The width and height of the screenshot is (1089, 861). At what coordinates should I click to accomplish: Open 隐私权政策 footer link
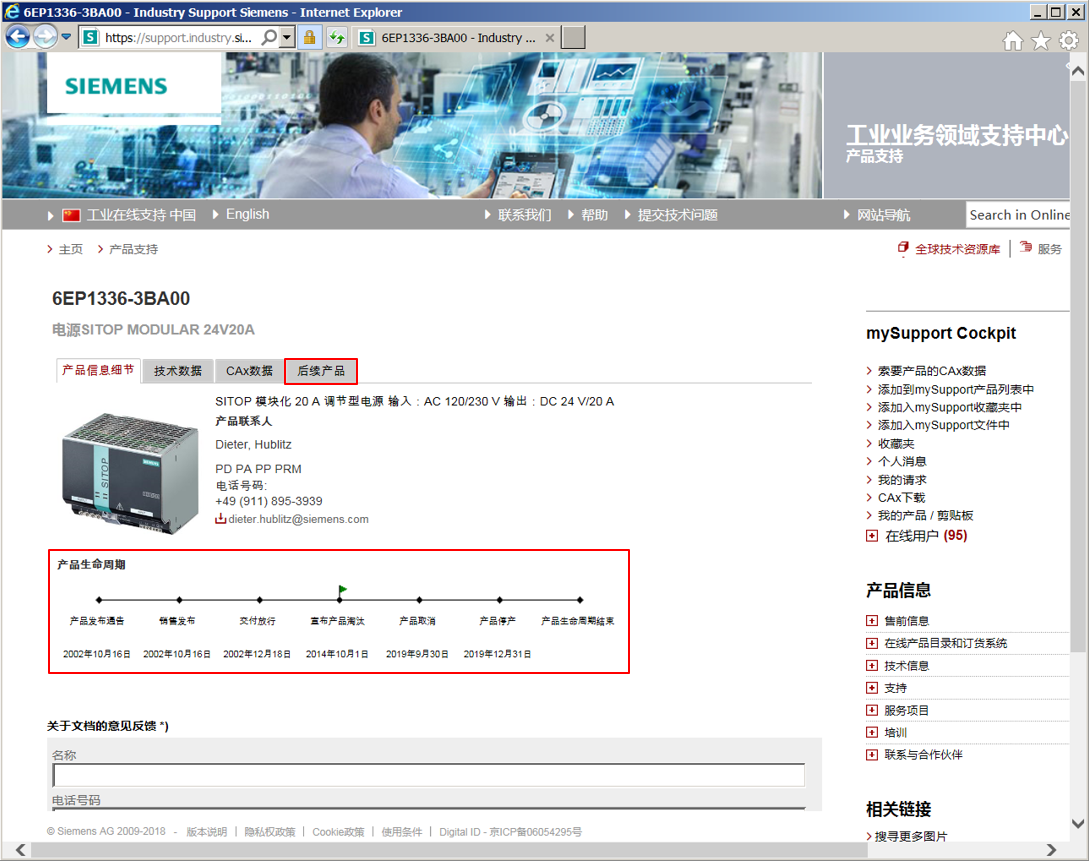pos(269,832)
